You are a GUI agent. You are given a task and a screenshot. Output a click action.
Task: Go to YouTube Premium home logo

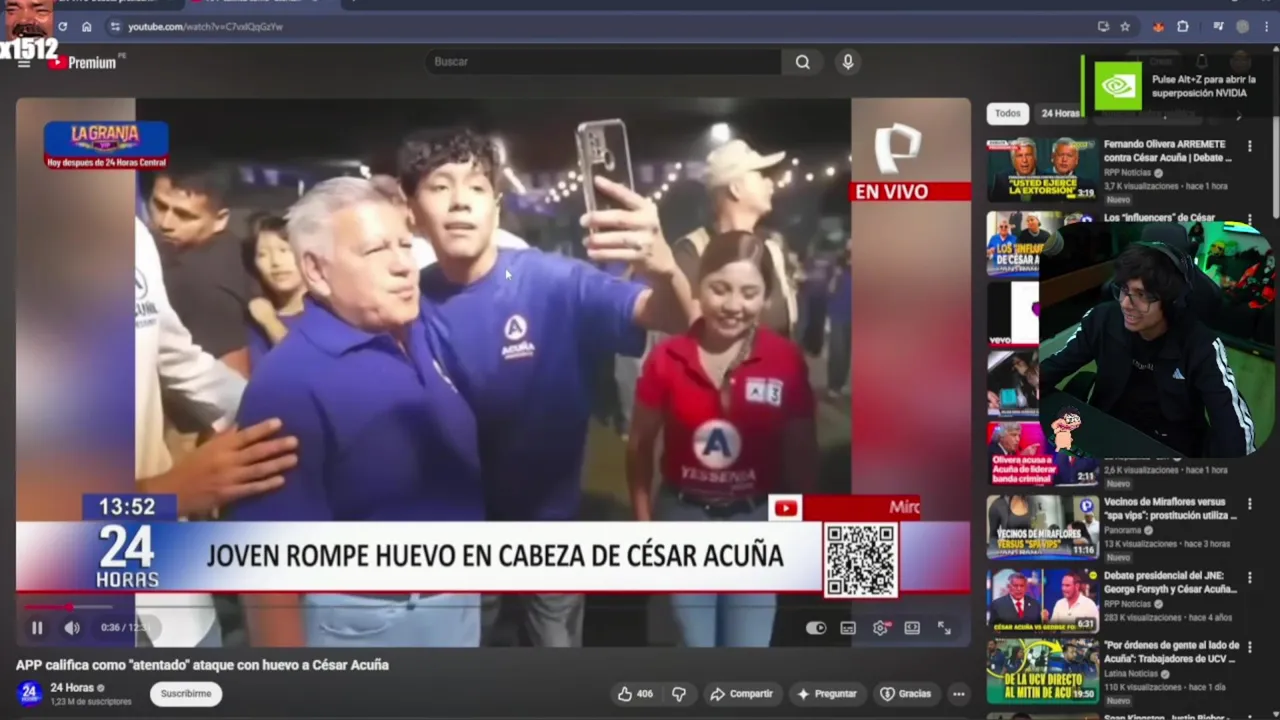coord(84,63)
